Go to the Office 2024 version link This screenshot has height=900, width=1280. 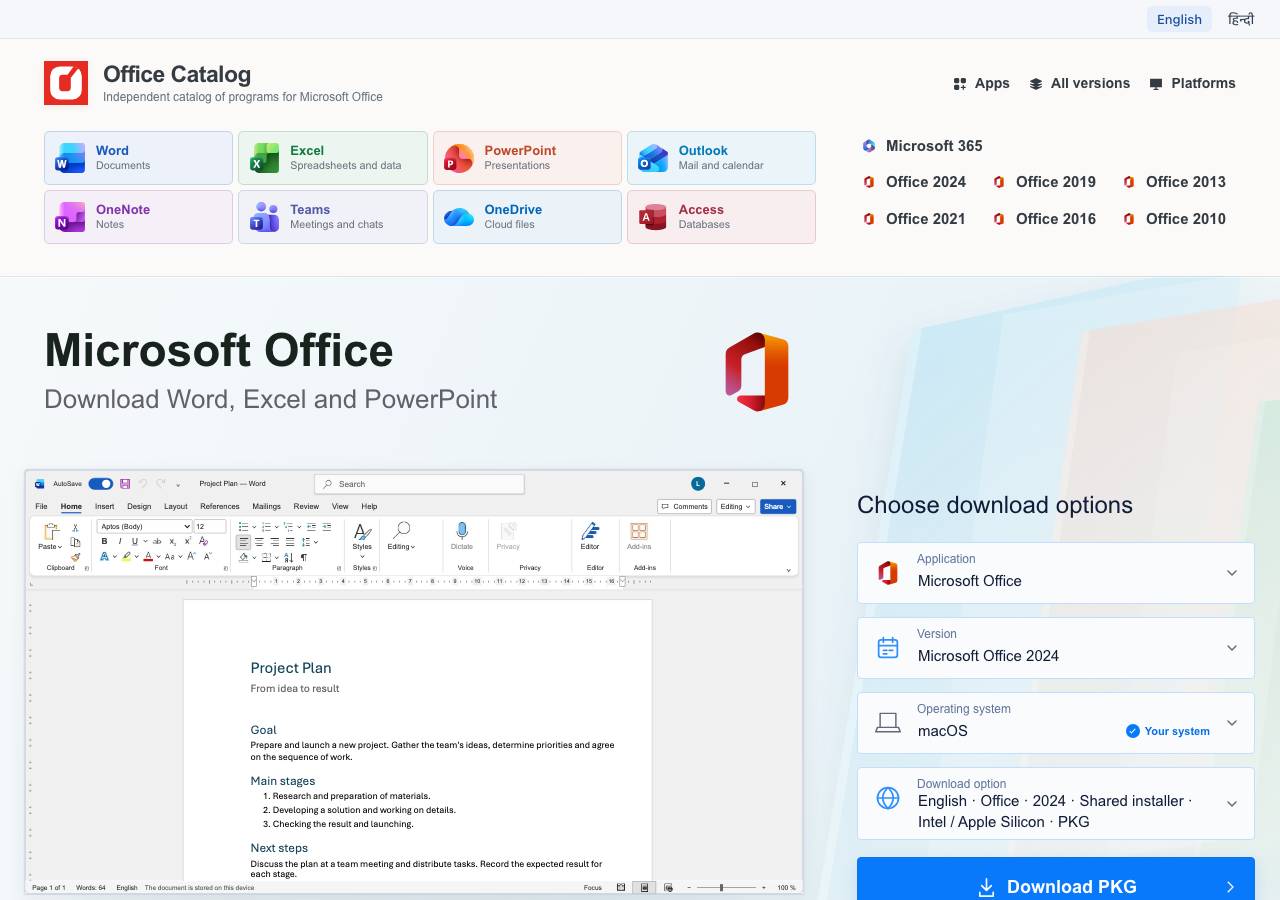pyautogui.click(x=914, y=182)
